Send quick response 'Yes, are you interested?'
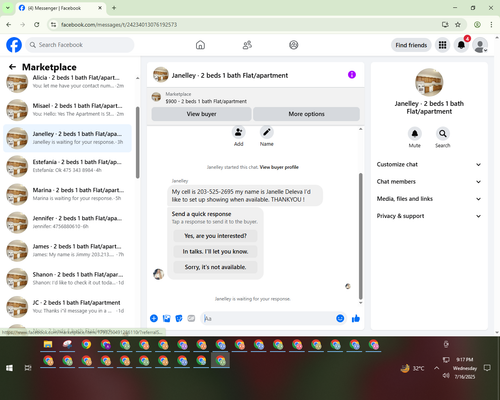This screenshot has width=500, height=400. tap(215, 236)
